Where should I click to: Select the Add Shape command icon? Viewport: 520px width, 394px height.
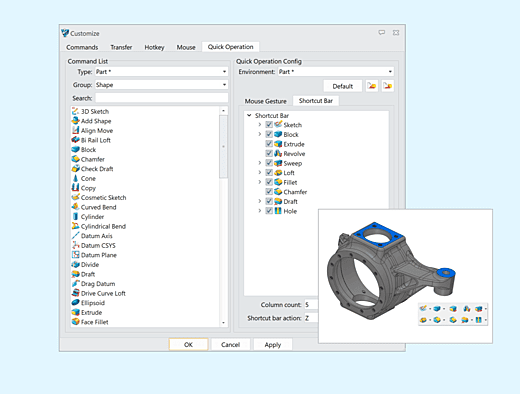click(x=76, y=121)
